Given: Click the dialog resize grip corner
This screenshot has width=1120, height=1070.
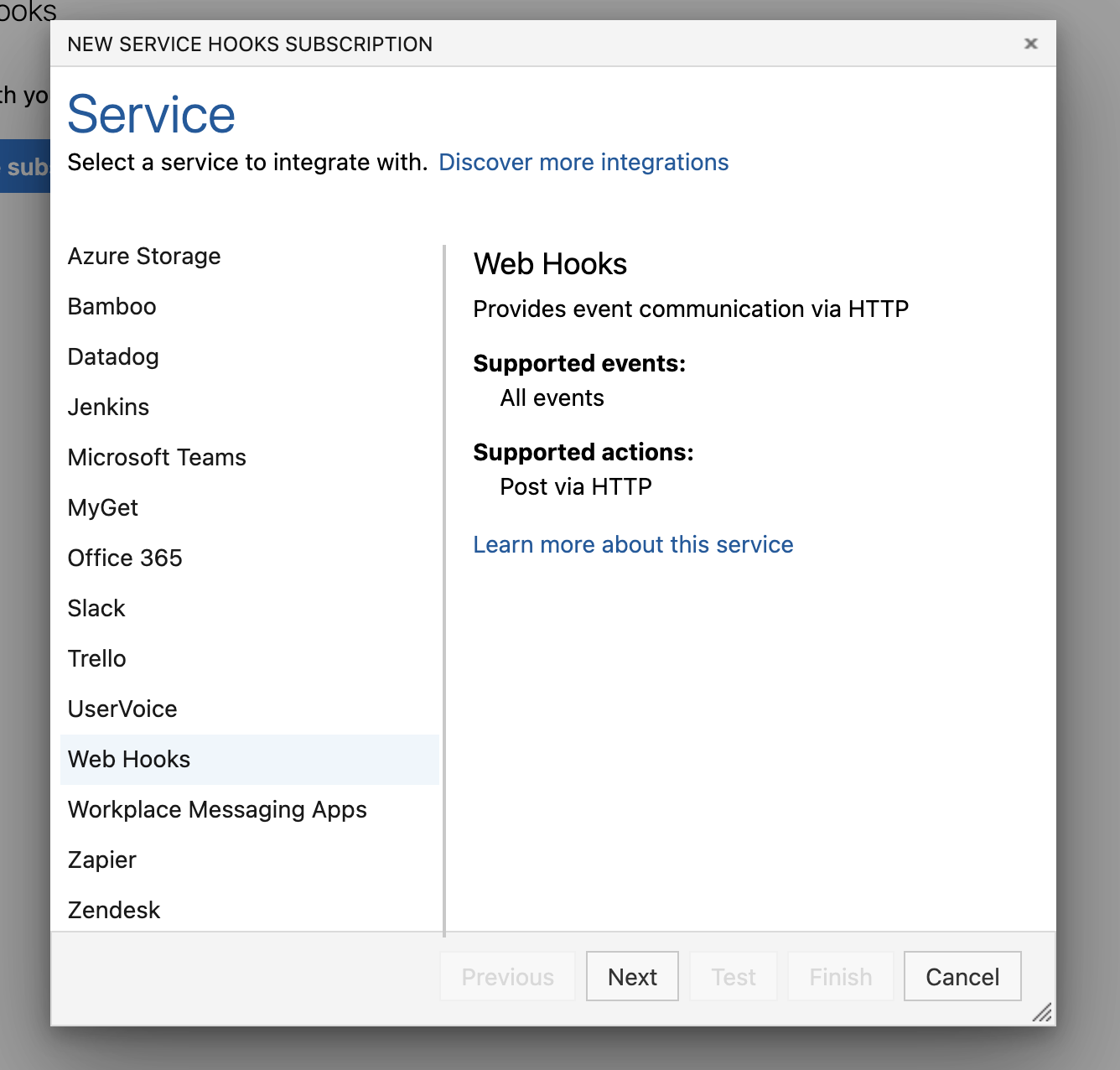Looking at the screenshot, I should coord(1042,1012).
